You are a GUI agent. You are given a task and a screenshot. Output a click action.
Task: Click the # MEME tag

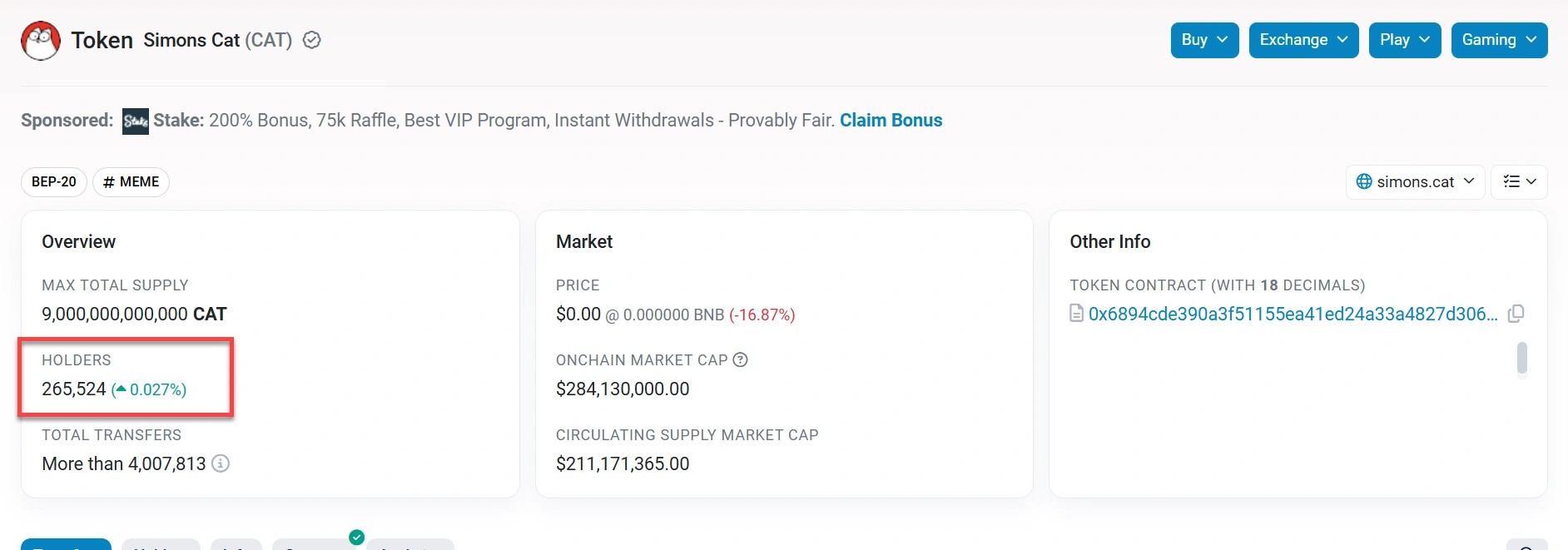pyautogui.click(x=131, y=181)
